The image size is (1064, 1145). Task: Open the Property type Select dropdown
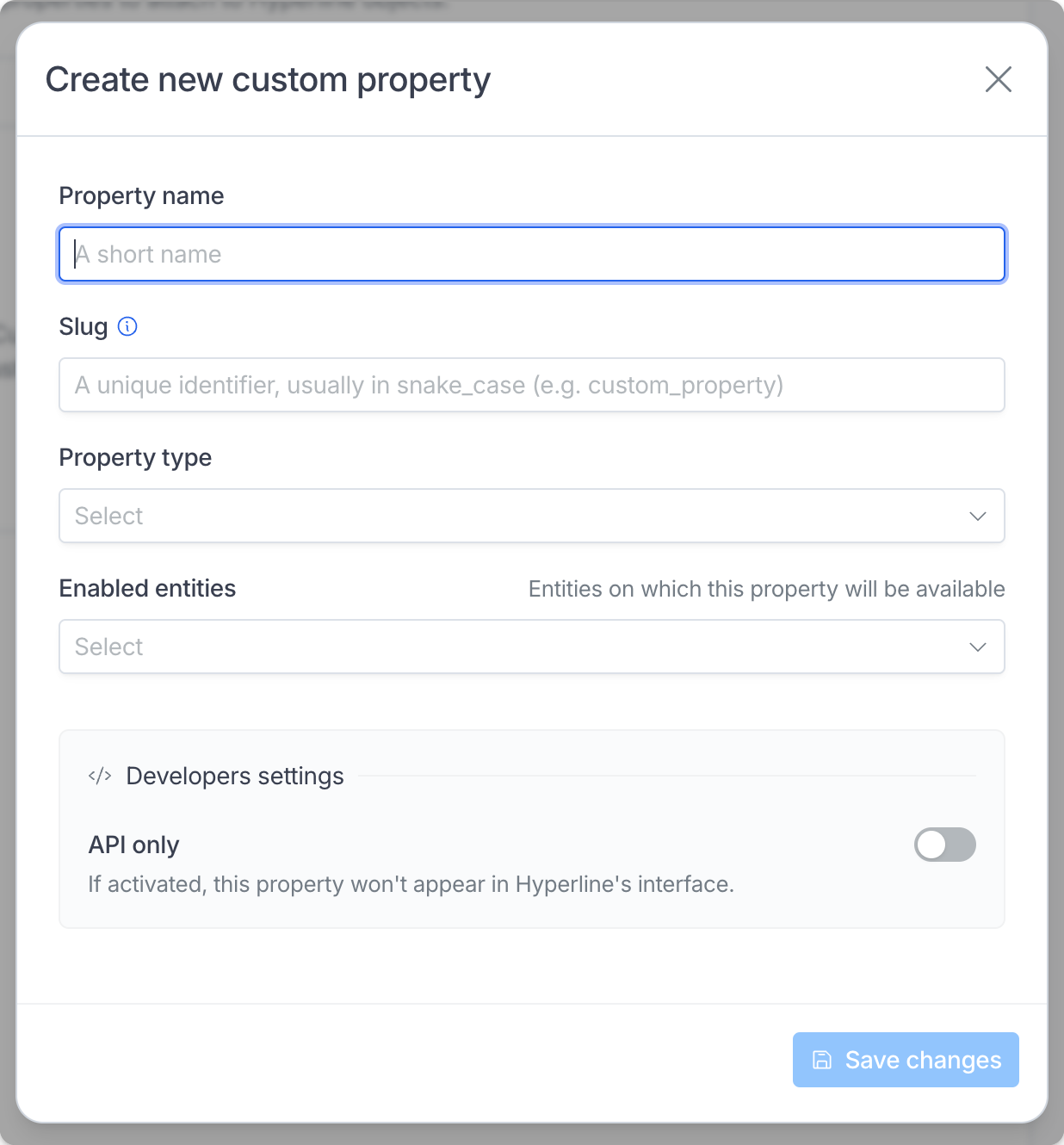532,516
